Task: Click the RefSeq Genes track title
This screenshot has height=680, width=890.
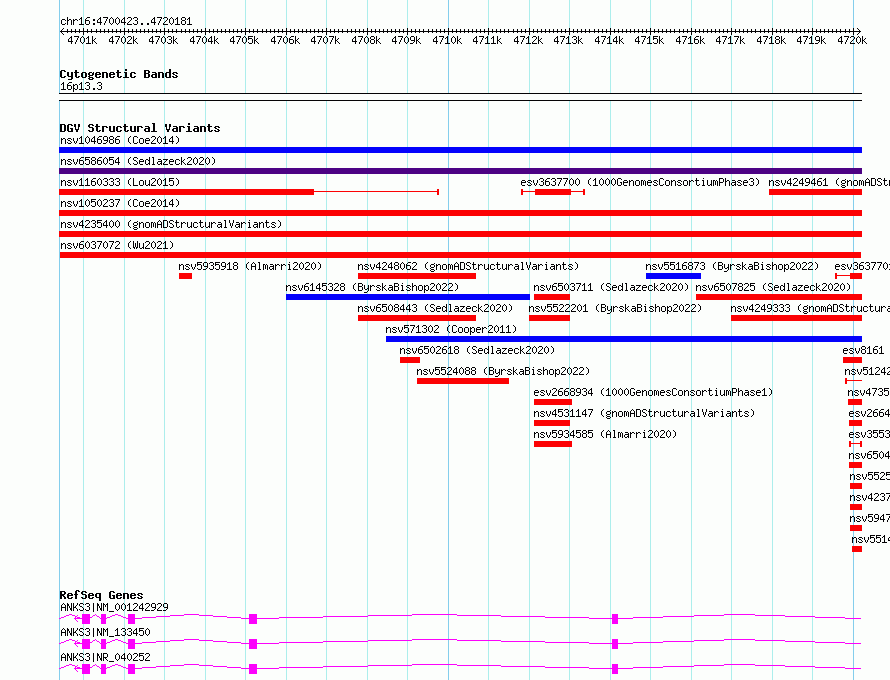Action: click(x=101, y=595)
